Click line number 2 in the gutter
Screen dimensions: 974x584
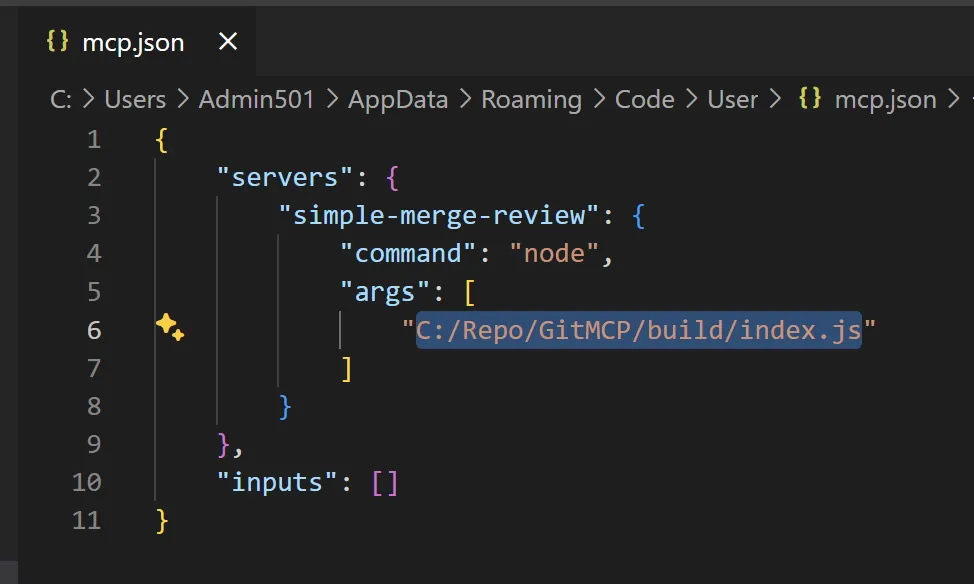tap(94, 178)
